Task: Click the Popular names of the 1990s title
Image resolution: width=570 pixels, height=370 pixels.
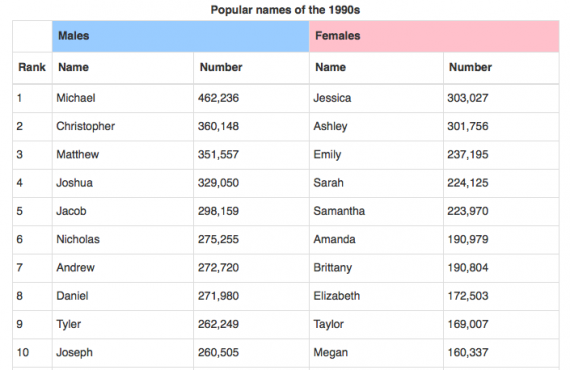Action: [285, 10]
